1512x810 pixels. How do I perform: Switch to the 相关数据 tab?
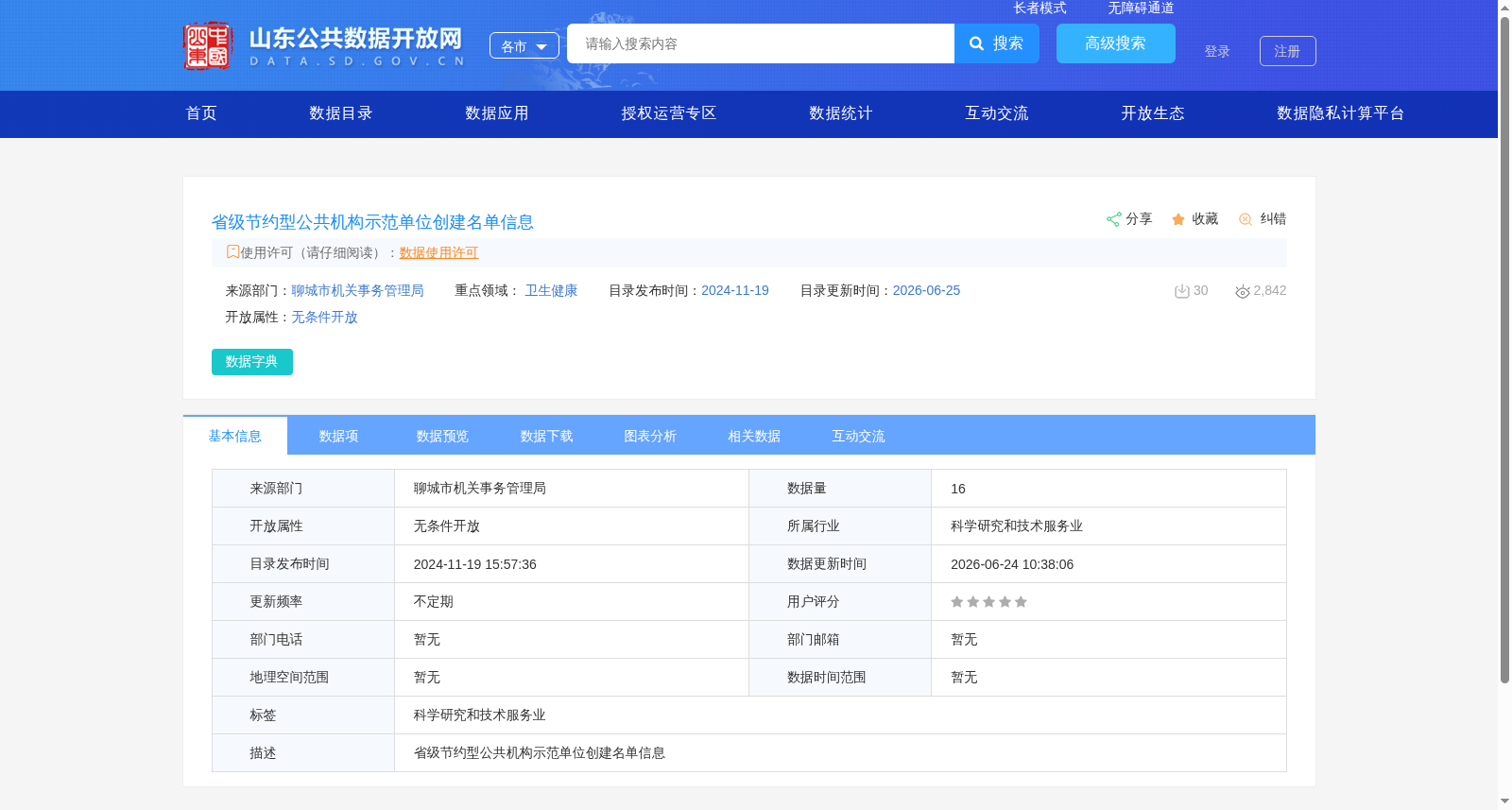[755, 436]
